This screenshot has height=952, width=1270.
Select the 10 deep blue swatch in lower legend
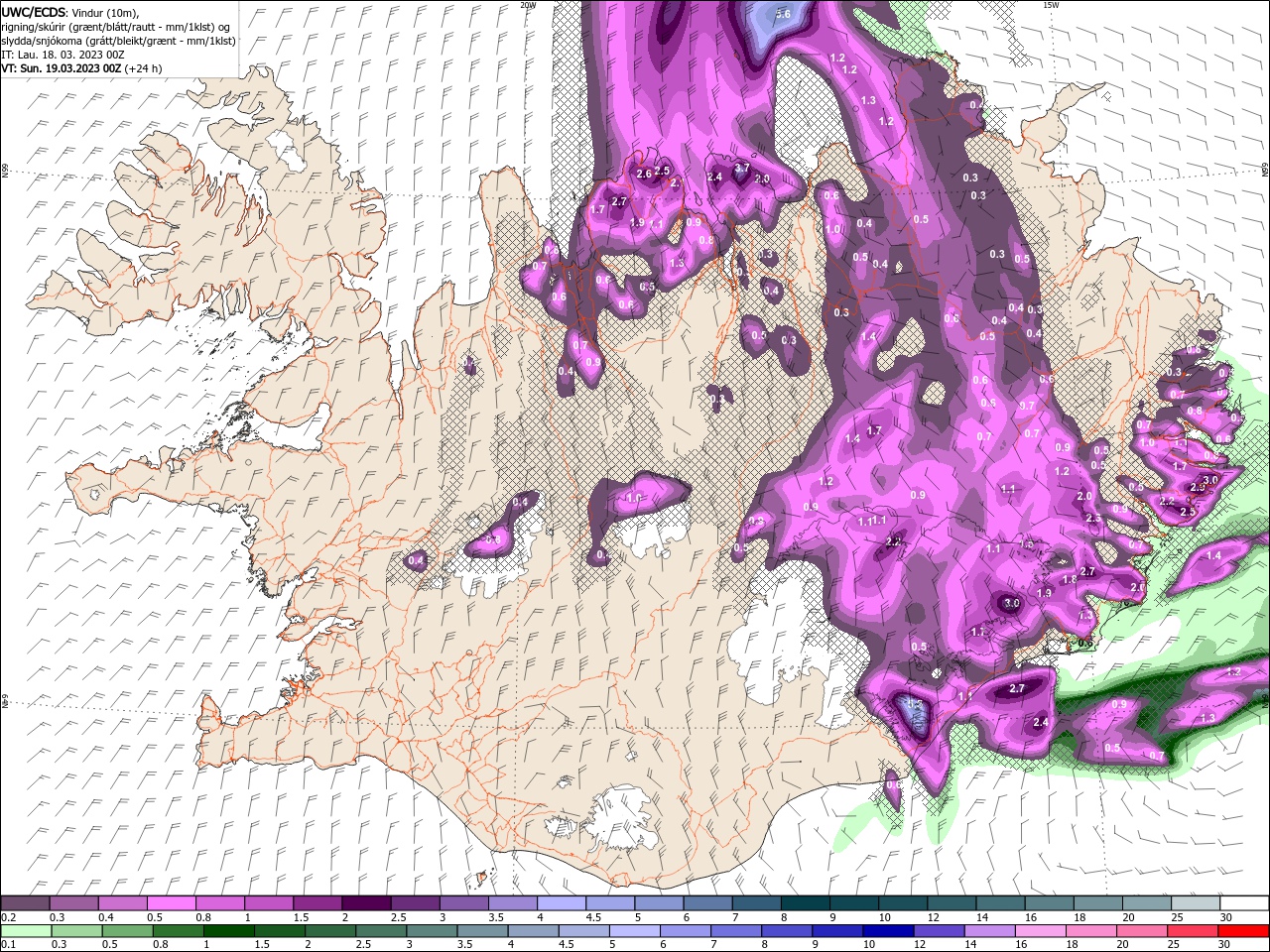pyautogui.click(x=888, y=930)
